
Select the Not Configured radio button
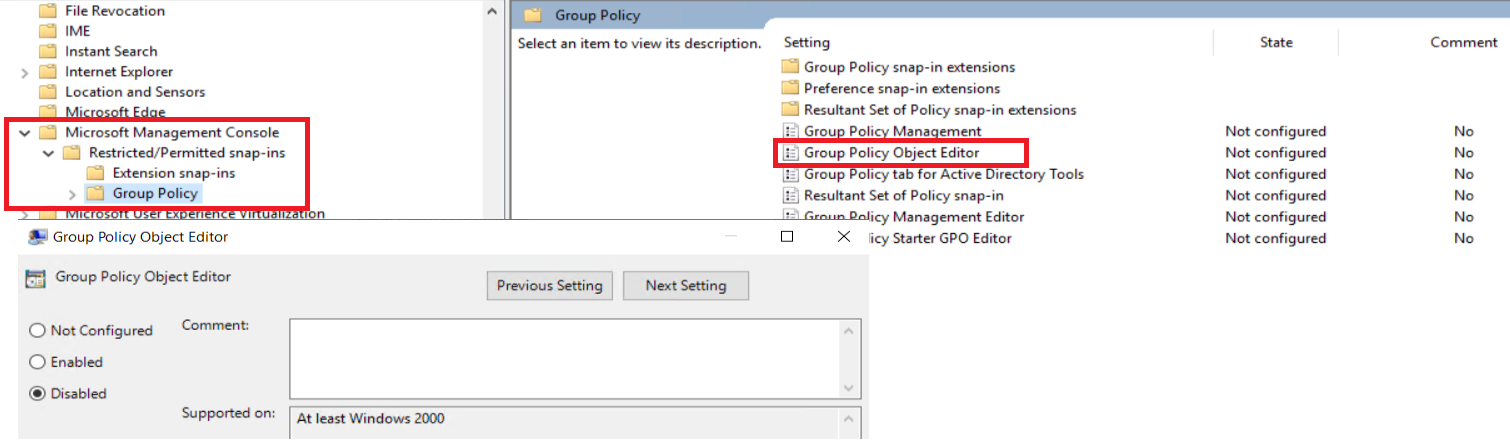tap(38, 331)
